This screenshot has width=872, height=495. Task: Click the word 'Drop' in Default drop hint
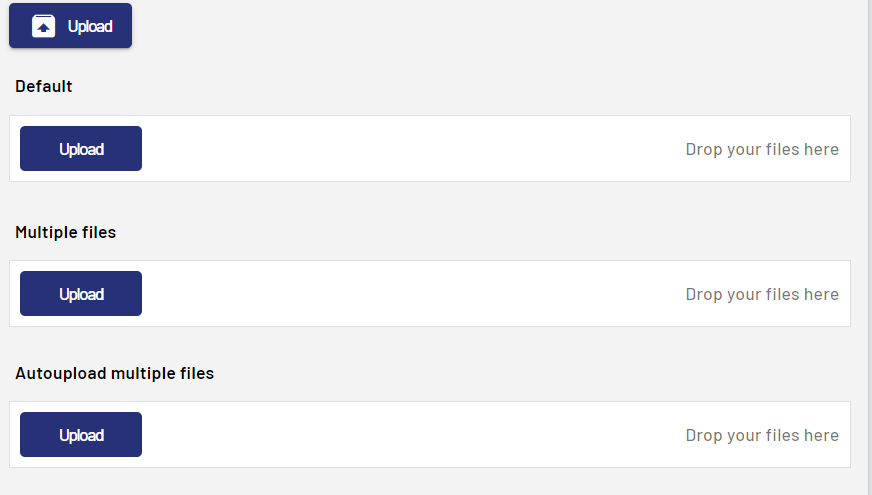[704, 149]
